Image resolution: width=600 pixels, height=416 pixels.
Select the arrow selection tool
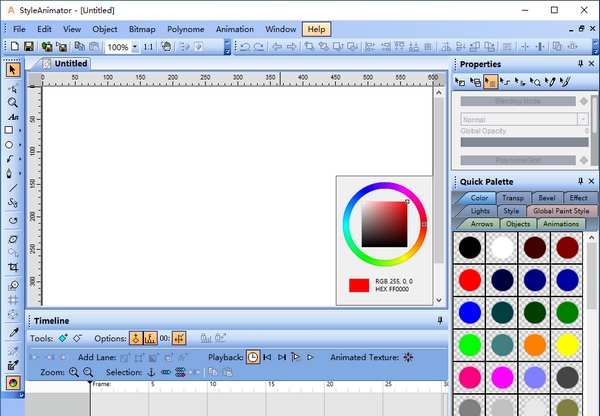(x=12, y=70)
